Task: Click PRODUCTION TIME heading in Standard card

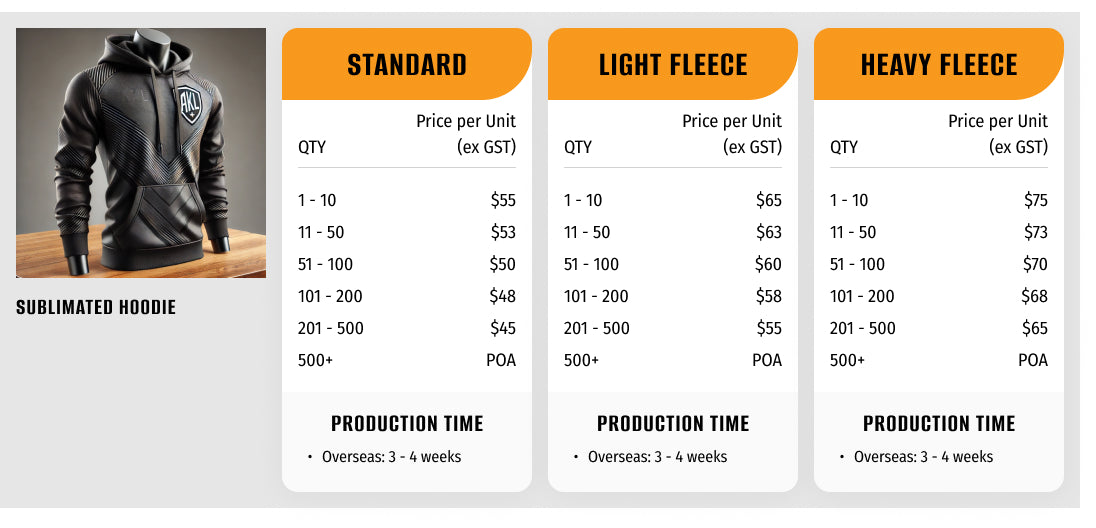Action: pos(407,423)
